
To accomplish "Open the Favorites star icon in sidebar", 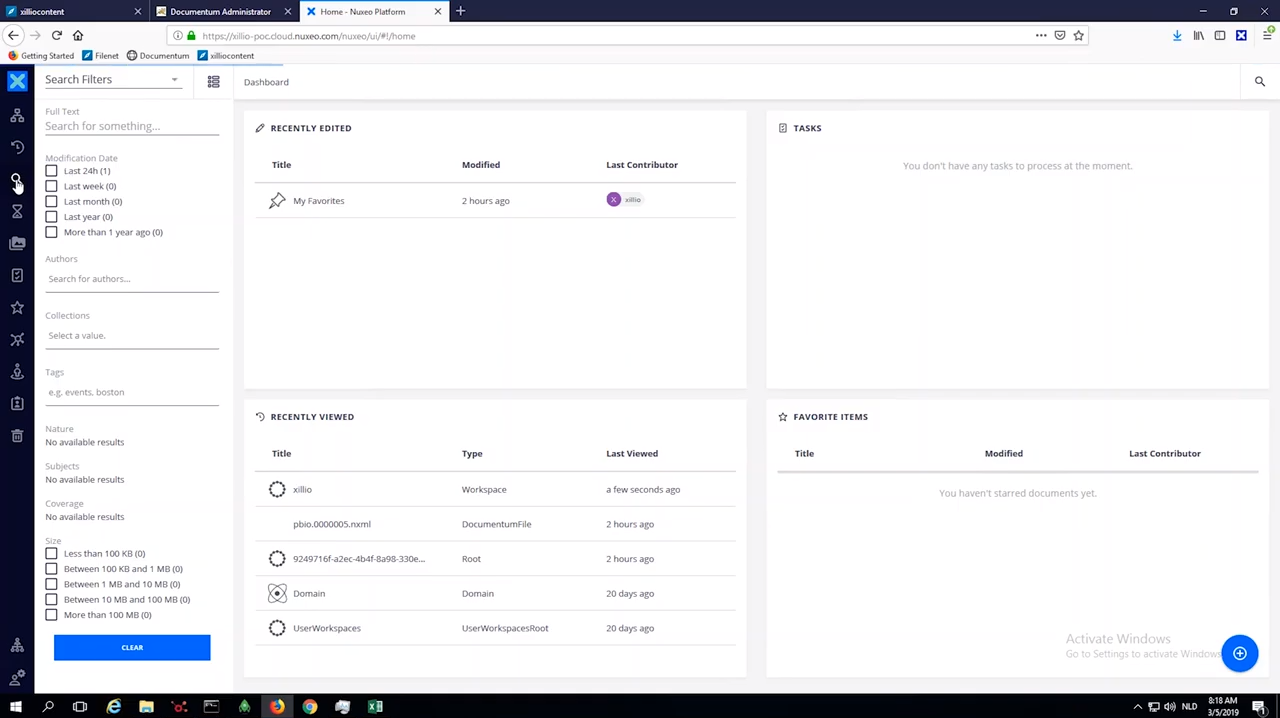I will click(16, 307).
